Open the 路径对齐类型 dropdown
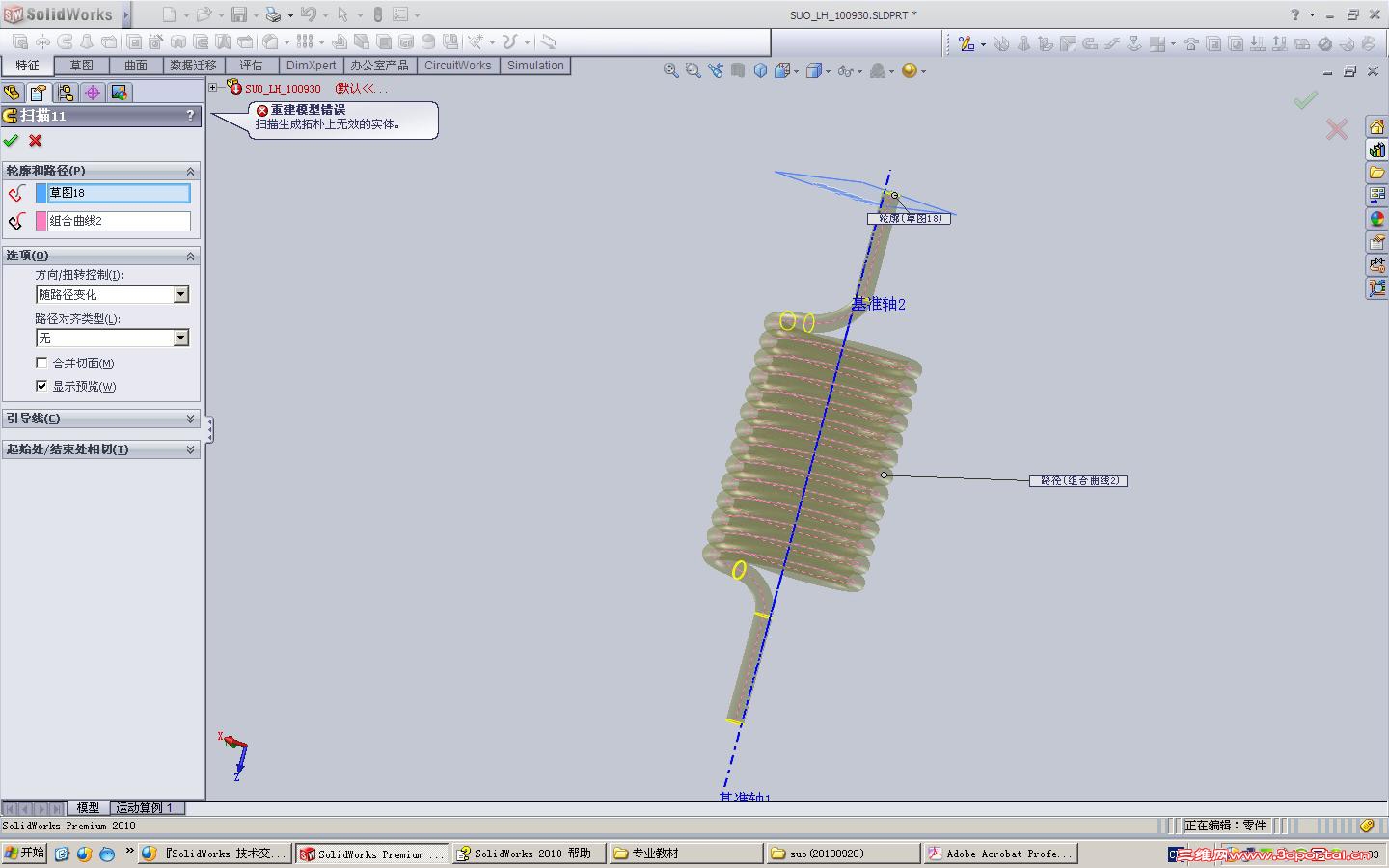 [x=181, y=338]
